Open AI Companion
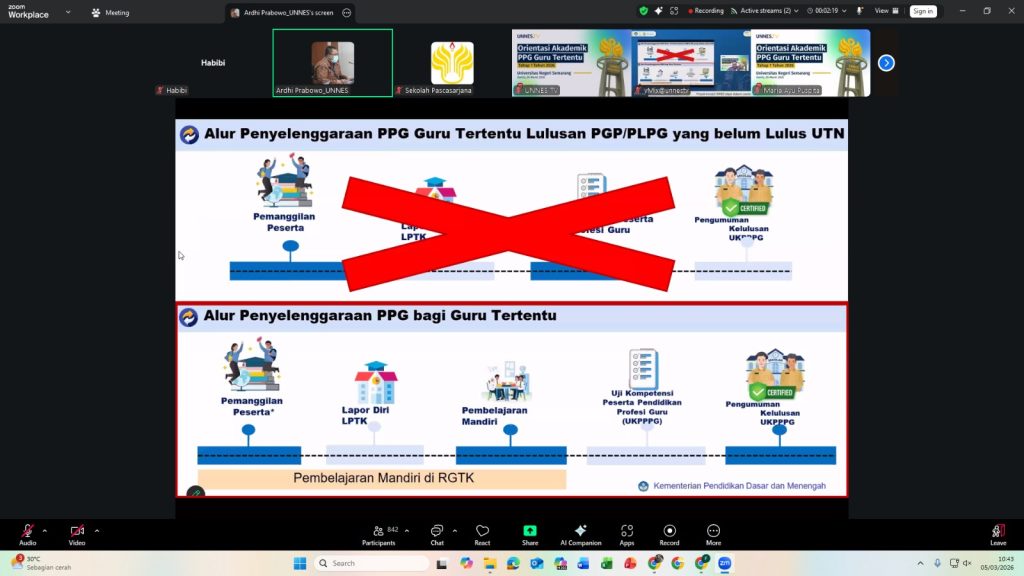The width and height of the screenshot is (1024, 576). (x=580, y=531)
